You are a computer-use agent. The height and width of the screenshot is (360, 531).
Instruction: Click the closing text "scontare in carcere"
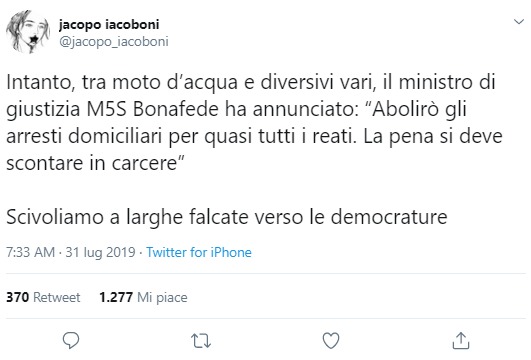[x=91, y=163]
